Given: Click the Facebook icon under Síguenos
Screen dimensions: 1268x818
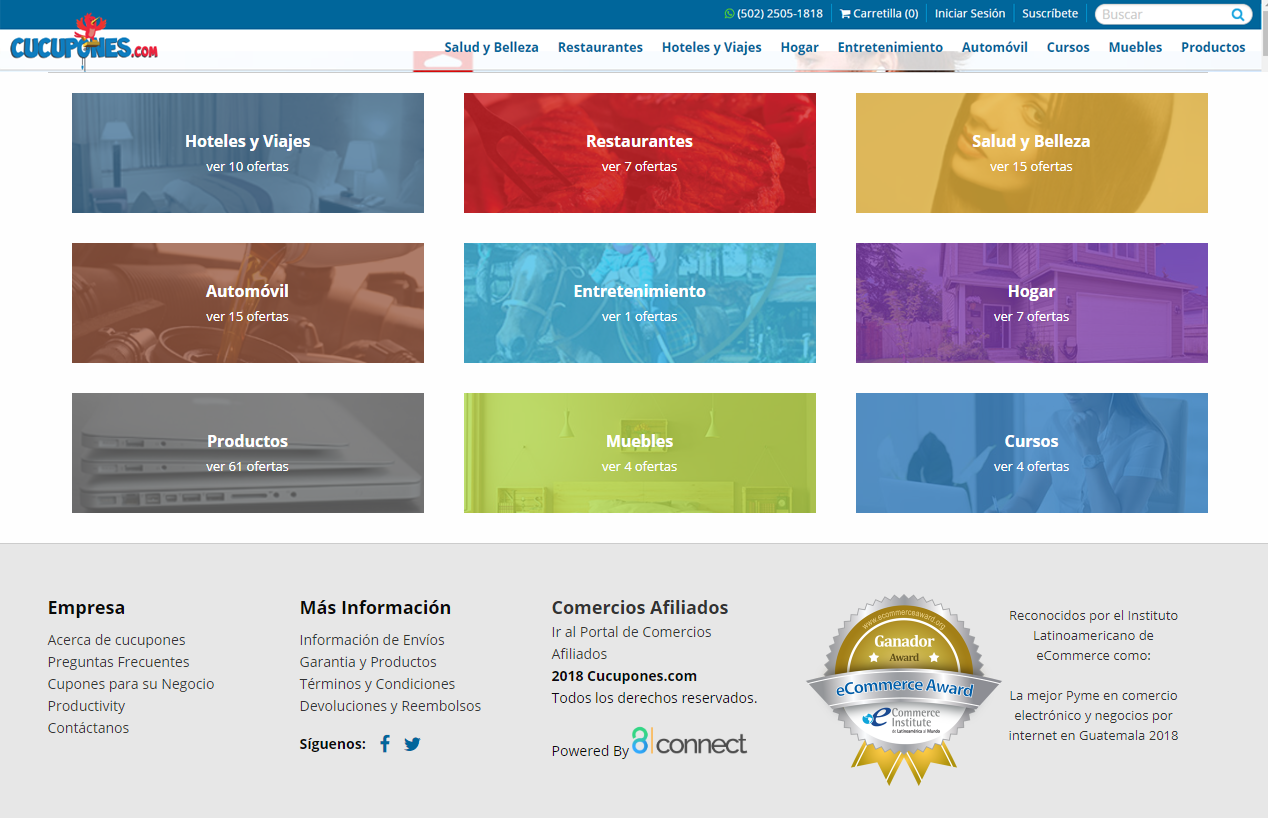Looking at the screenshot, I should click(385, 744).
